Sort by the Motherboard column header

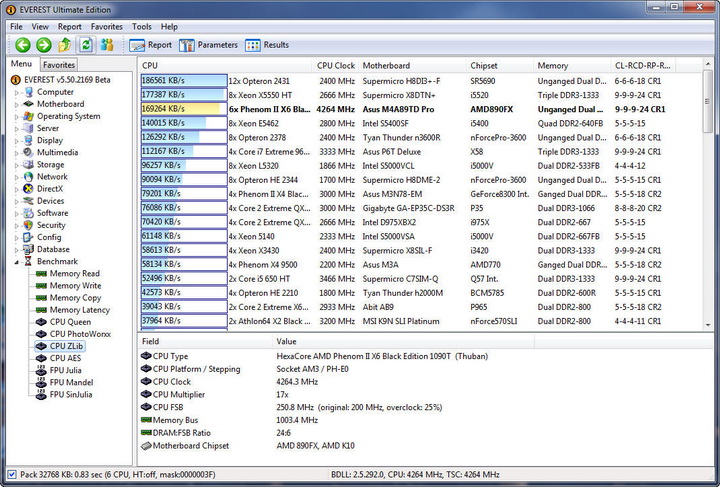point(412,66)
